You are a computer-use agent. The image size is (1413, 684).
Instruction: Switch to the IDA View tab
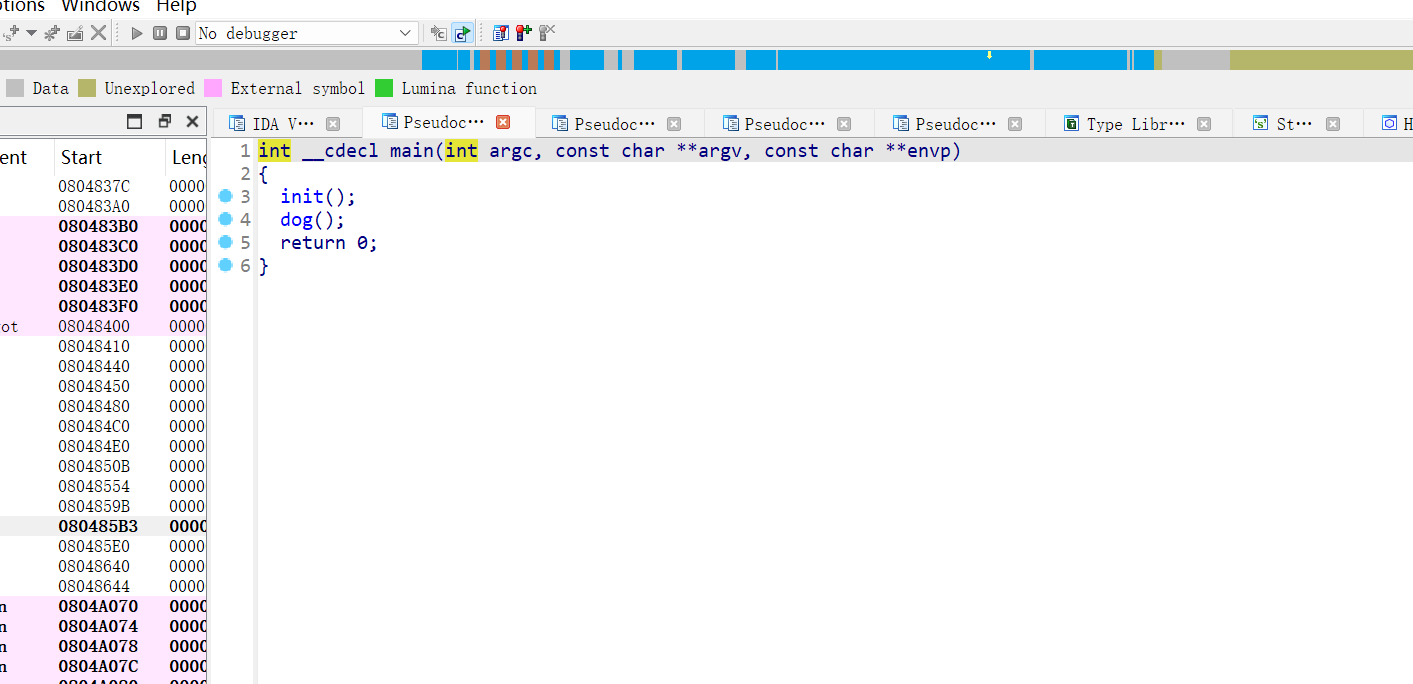pos(282,124)
